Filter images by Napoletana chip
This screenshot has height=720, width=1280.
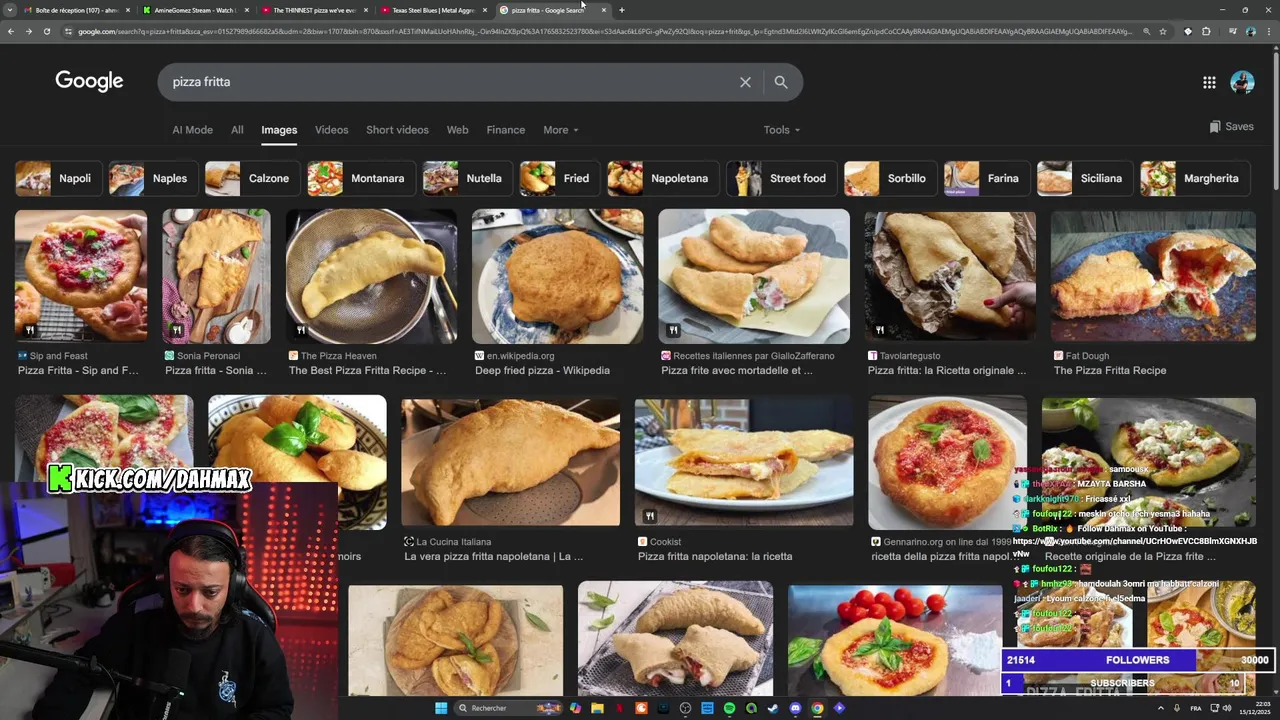tap(663, 178)
